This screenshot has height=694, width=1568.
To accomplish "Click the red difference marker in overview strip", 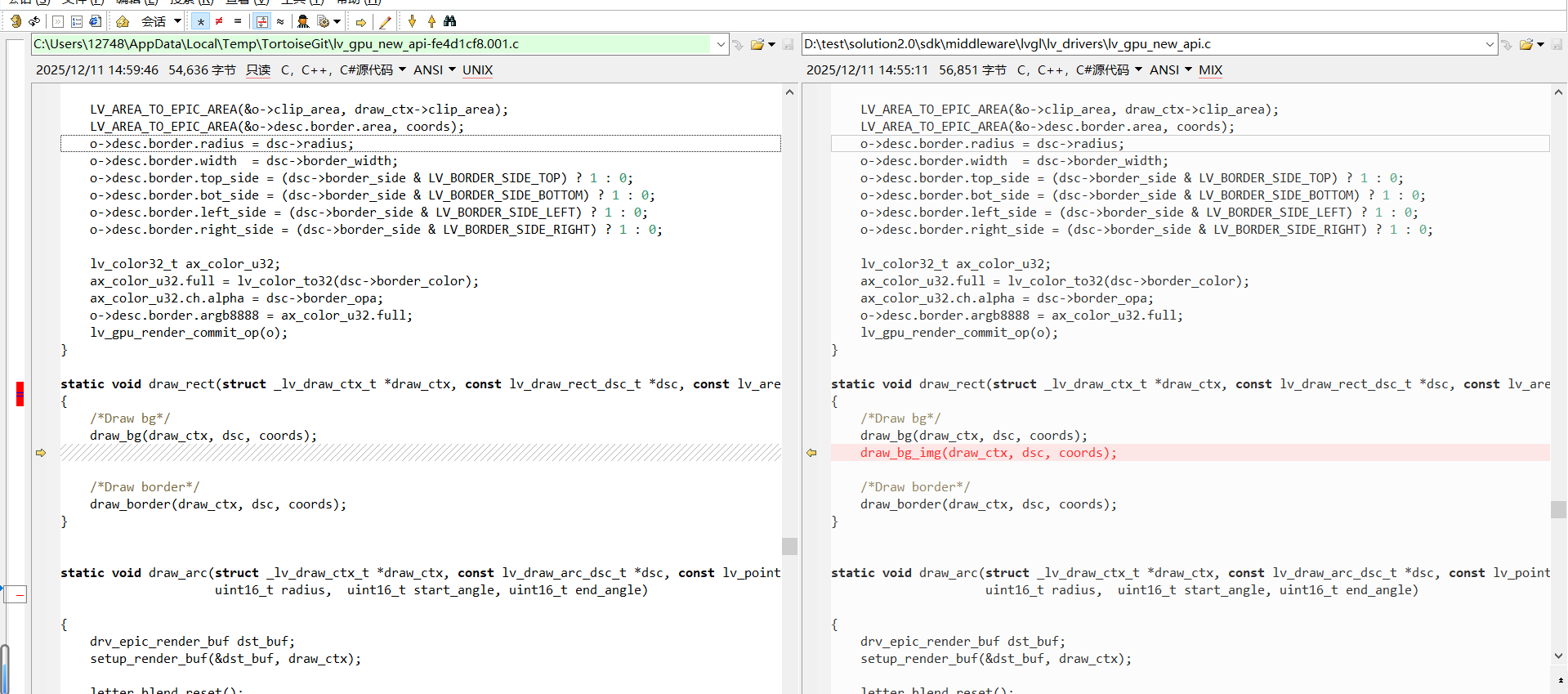I will pos(20,394).
